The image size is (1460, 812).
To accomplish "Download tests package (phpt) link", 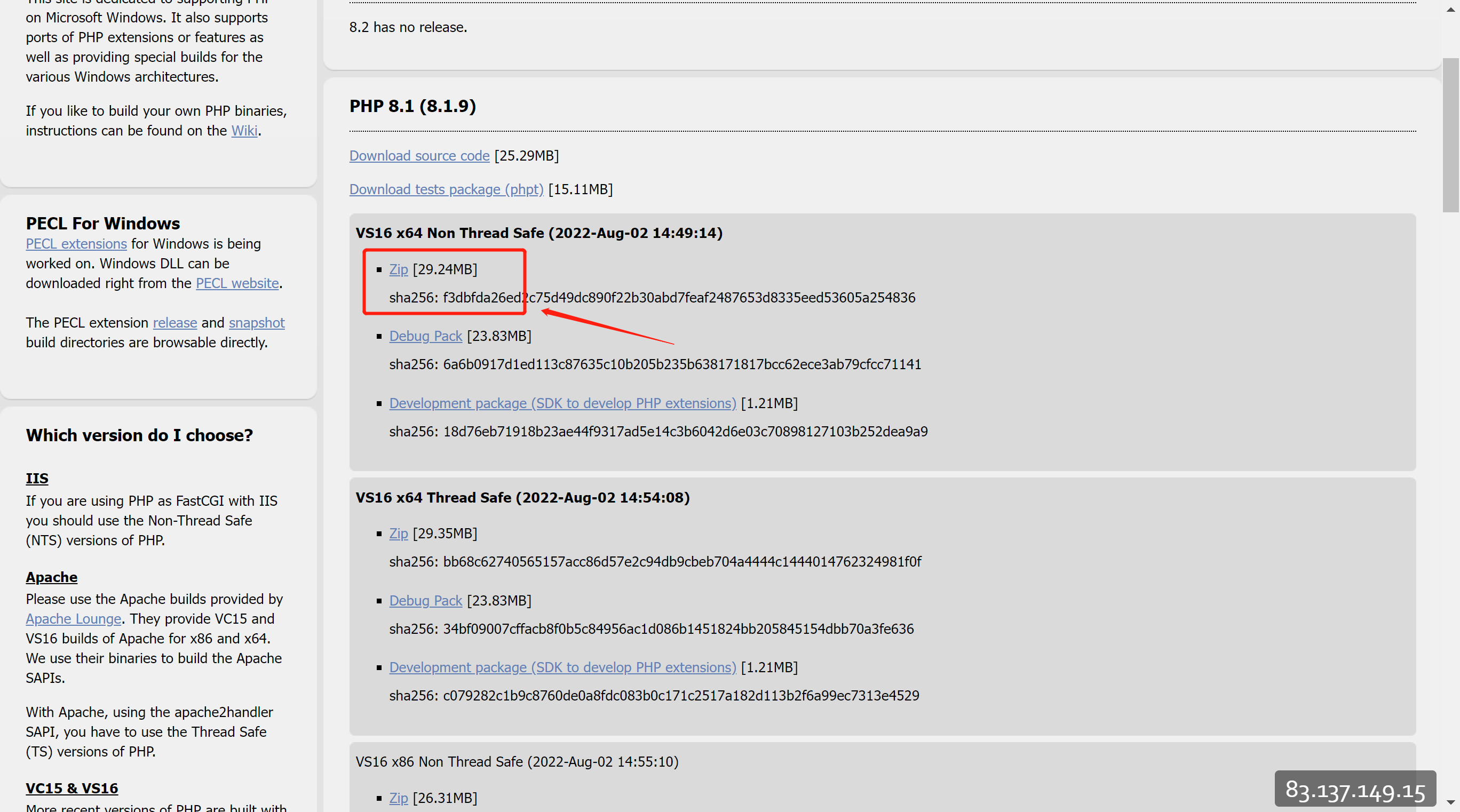I will point(446,189).
